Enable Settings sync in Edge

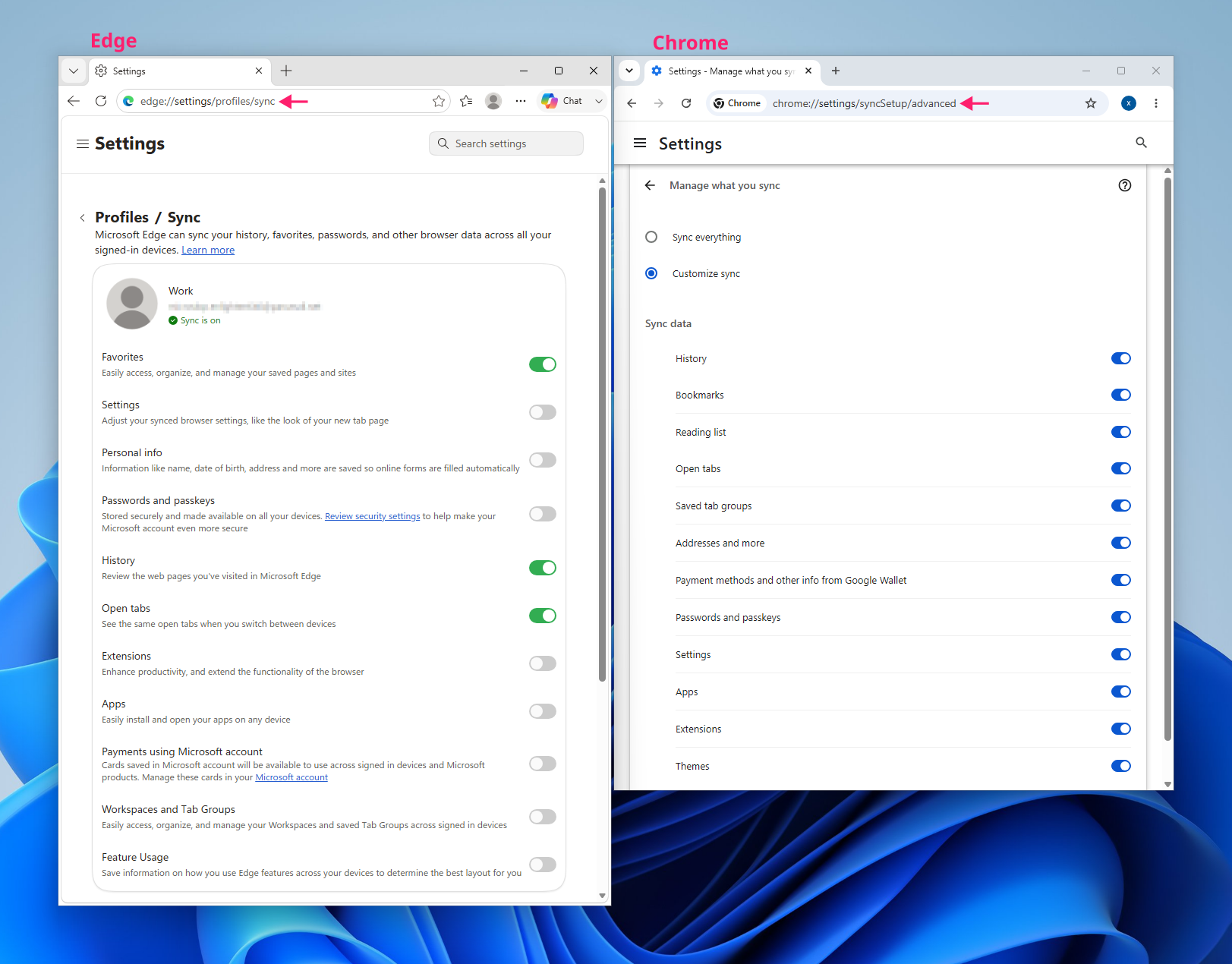[x=543, y=412]
